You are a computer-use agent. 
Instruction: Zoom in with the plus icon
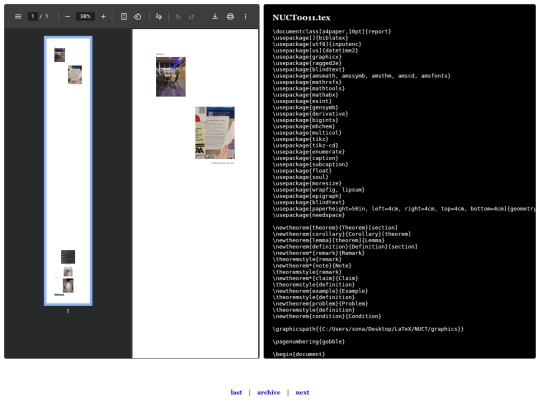point(103,17)
